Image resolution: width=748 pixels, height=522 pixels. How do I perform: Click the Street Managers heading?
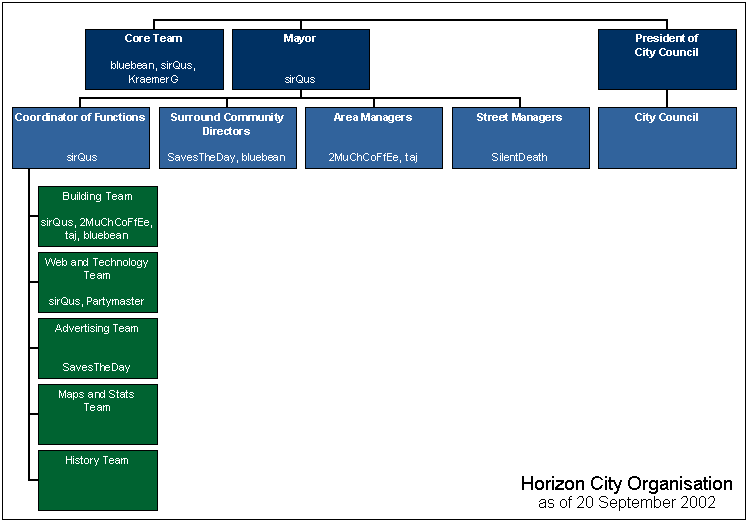[519, 118]
